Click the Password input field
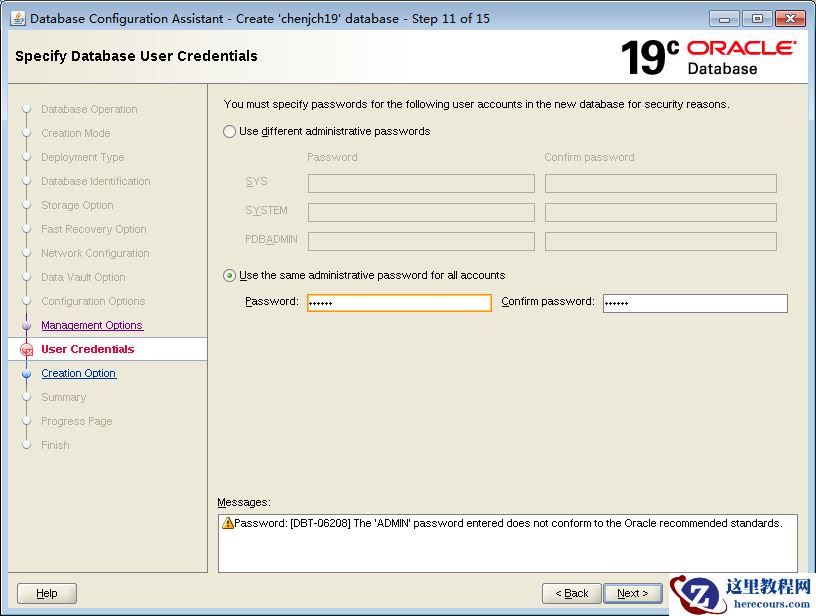 click(x=399, y=303)
